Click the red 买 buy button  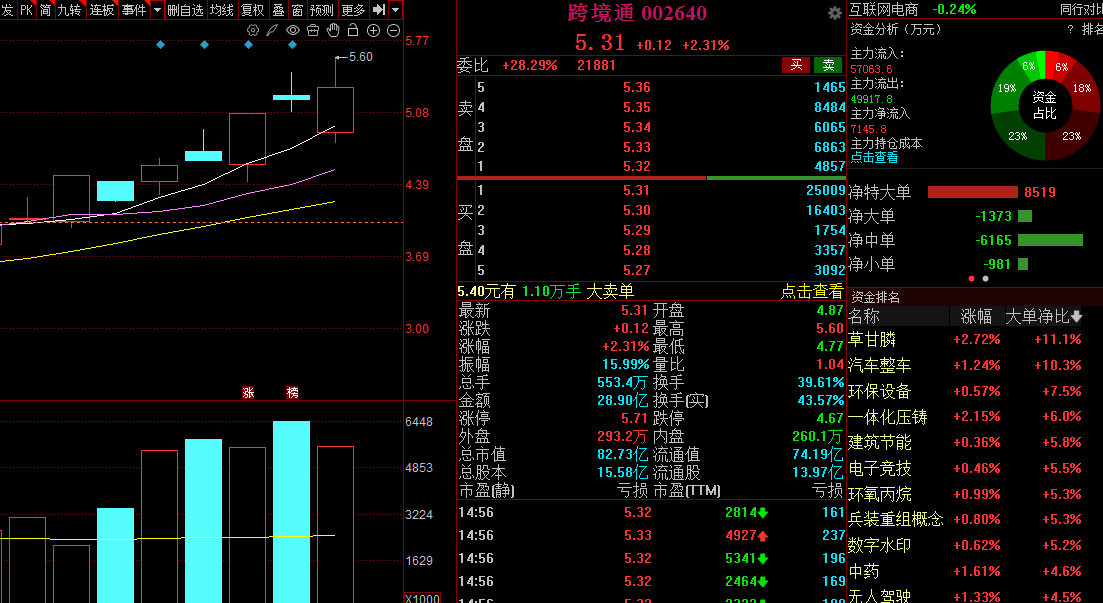tap(796, 65)
